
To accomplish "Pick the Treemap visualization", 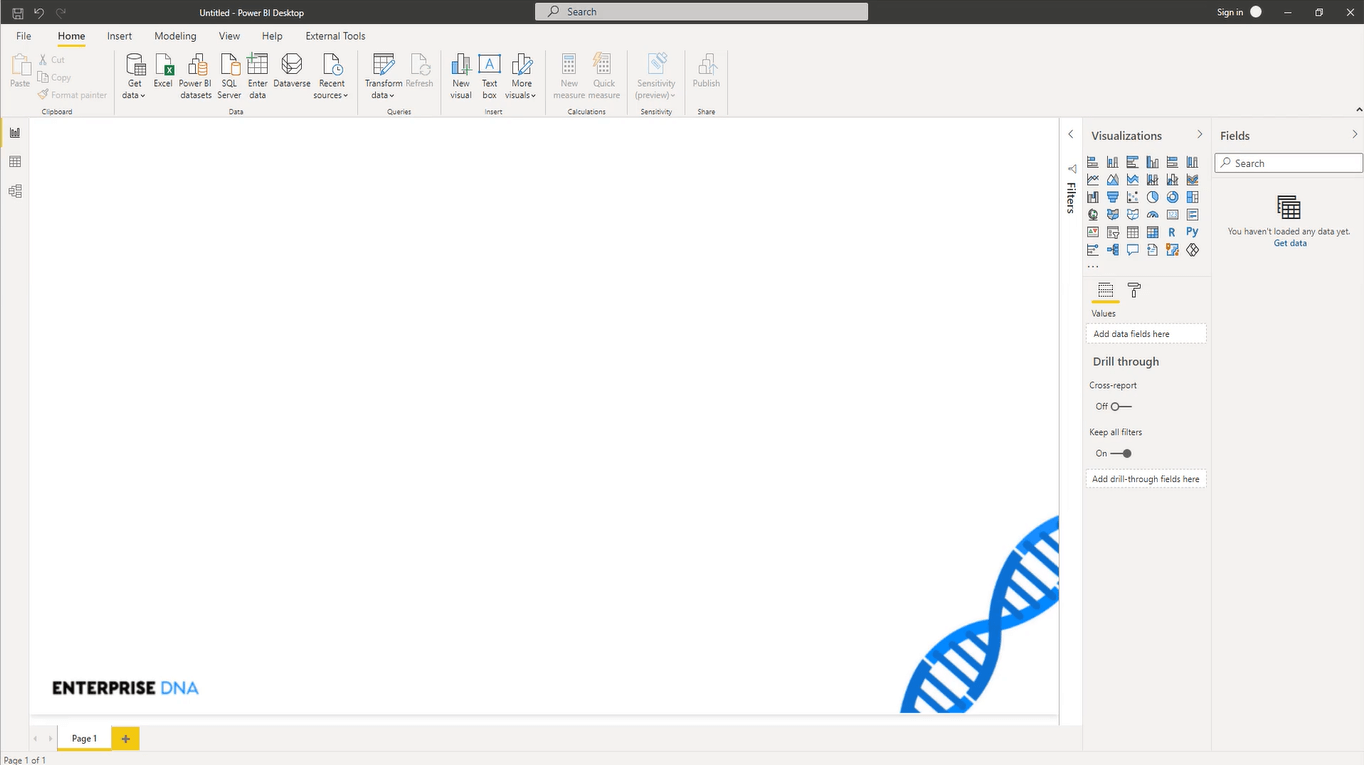I will (1192, 197).
